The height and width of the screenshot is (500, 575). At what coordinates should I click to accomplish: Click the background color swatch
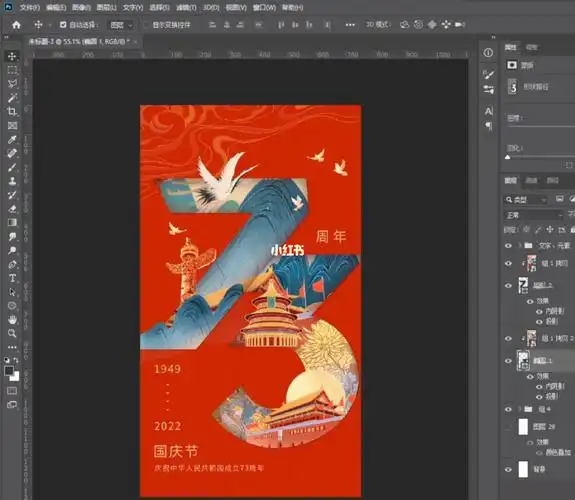tap(15, 377)
